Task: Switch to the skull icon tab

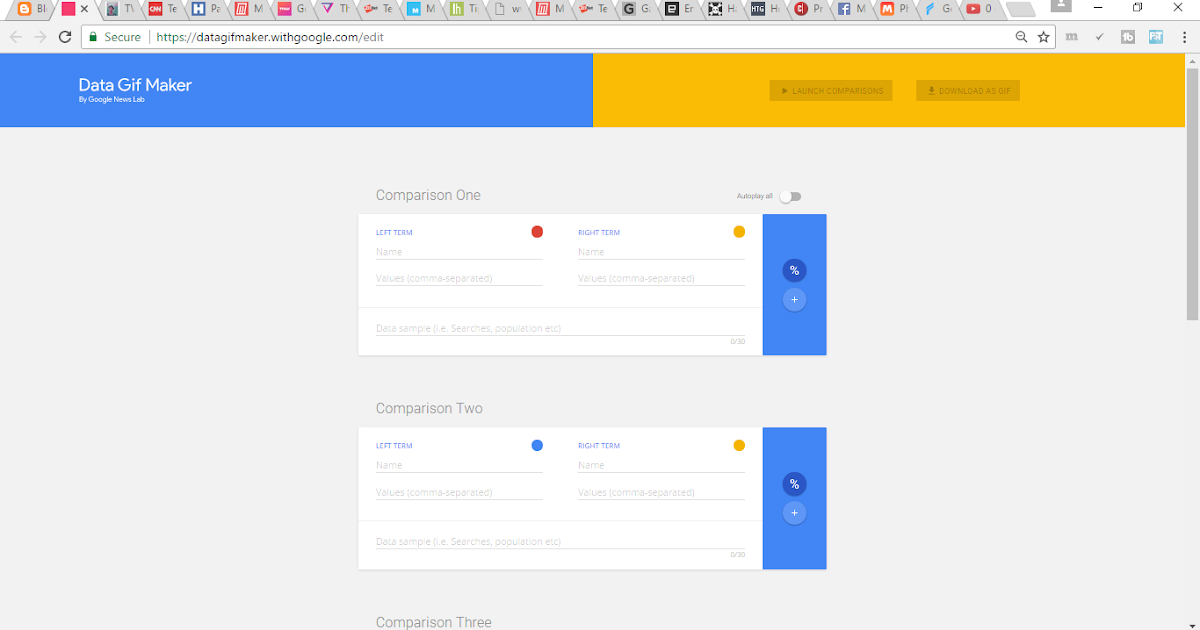Action: (x=722, y=9)
